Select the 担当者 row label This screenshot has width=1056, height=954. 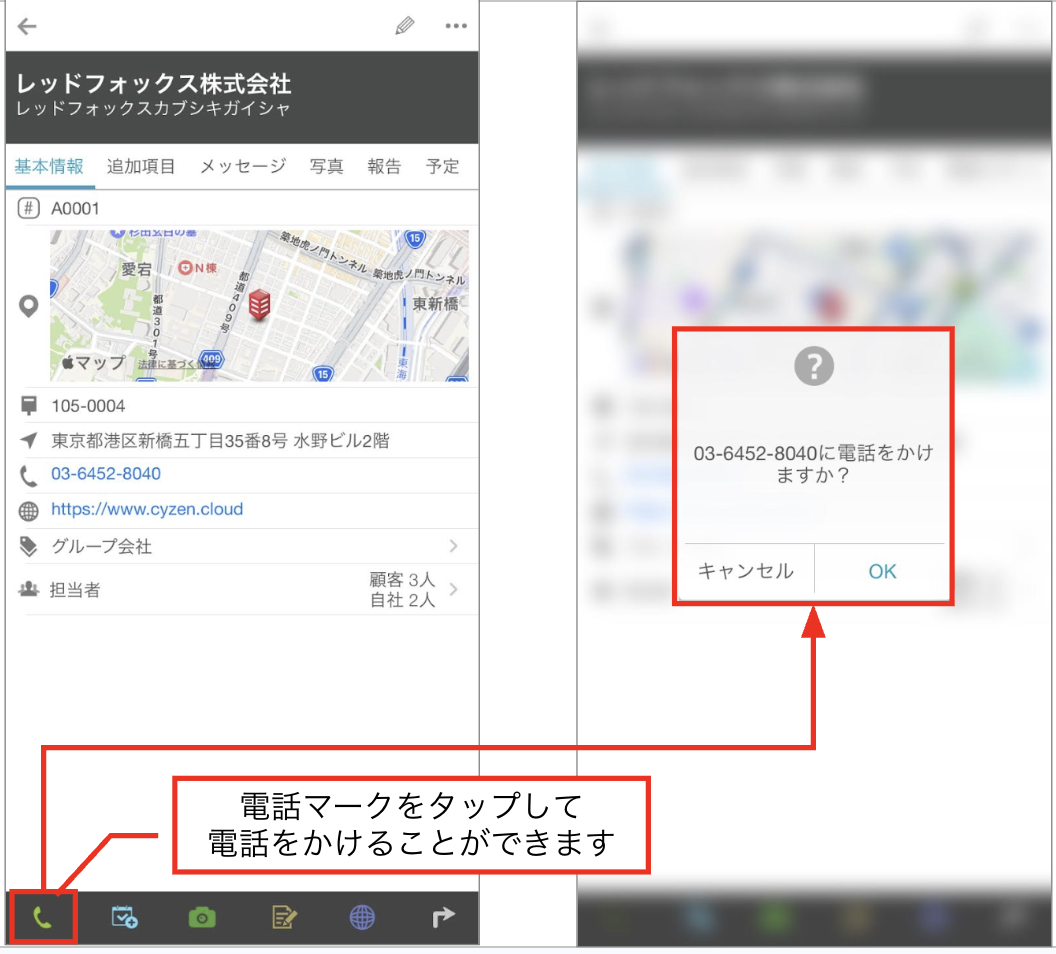[x=75, y=590]
